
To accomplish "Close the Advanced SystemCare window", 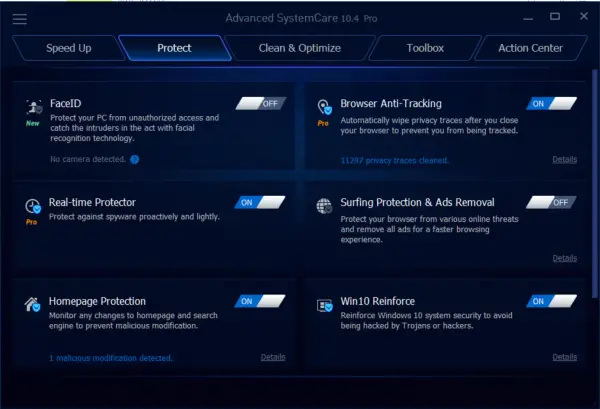I will click(x=584, y=16).
